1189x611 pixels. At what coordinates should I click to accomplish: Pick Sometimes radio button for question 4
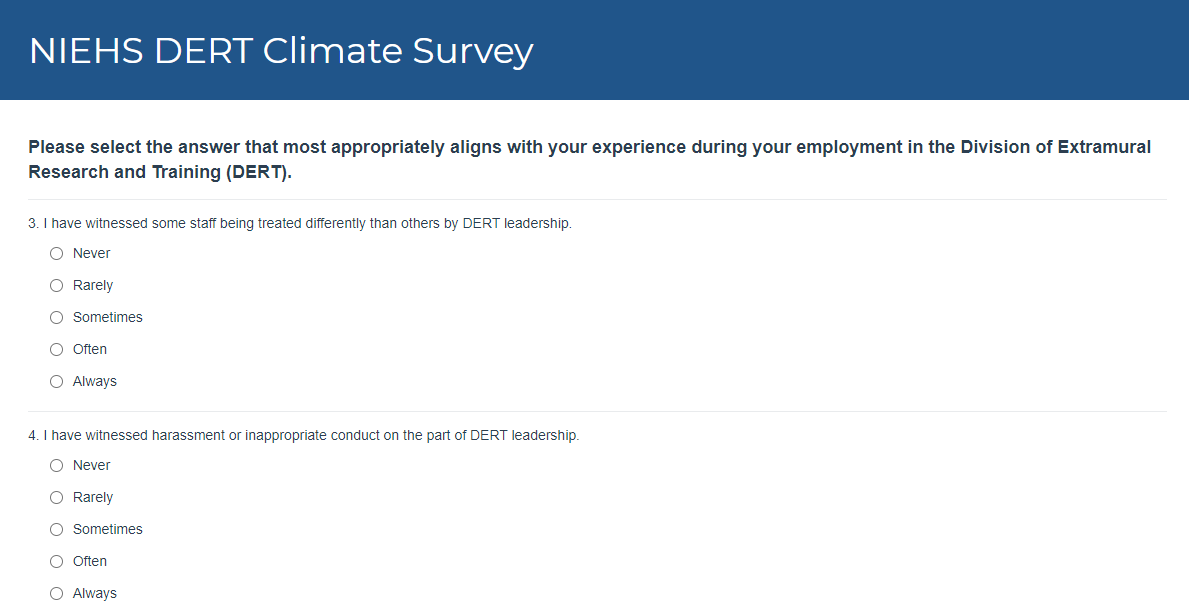click(x=57, y=530)
